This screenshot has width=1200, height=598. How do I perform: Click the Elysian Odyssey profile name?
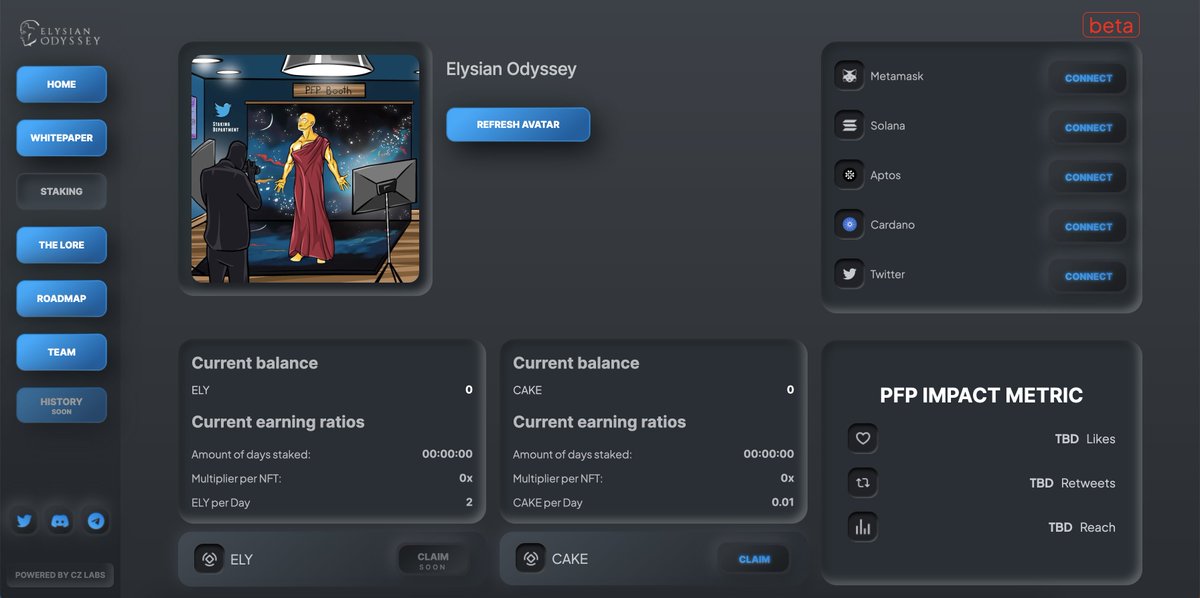pyautogui.click(x=511, y=70)
